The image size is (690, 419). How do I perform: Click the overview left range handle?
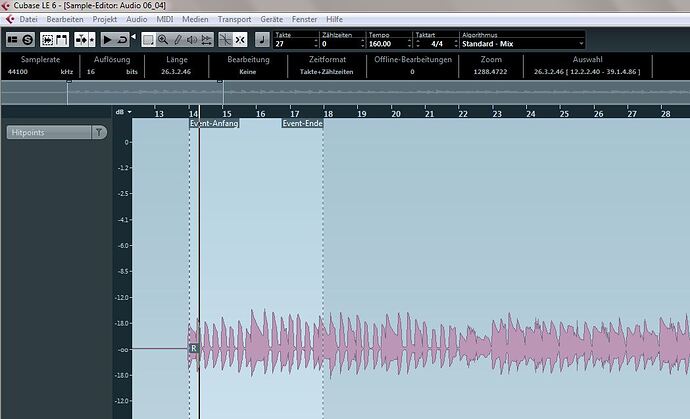coord(69,81)
